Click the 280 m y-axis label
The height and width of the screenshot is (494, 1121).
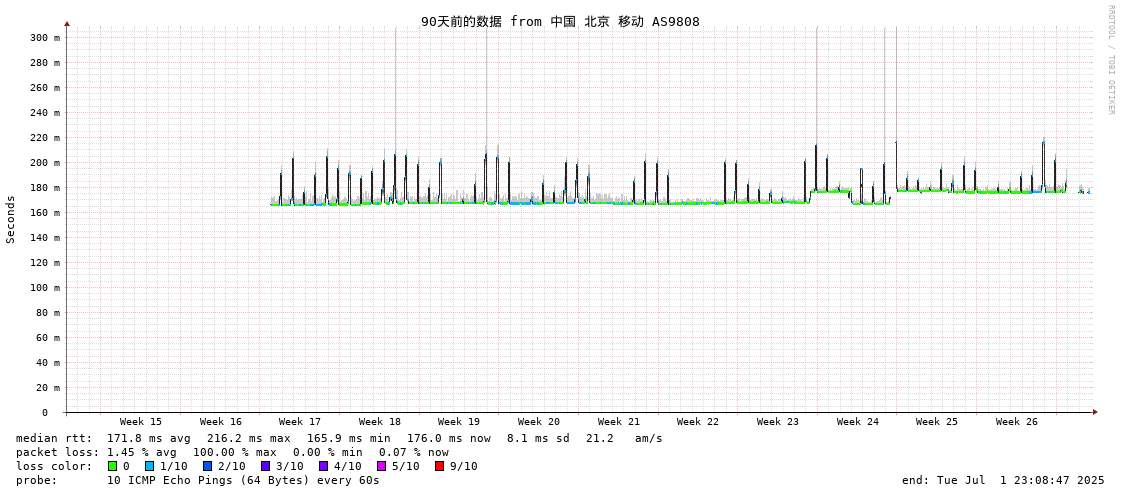[45, 62]
